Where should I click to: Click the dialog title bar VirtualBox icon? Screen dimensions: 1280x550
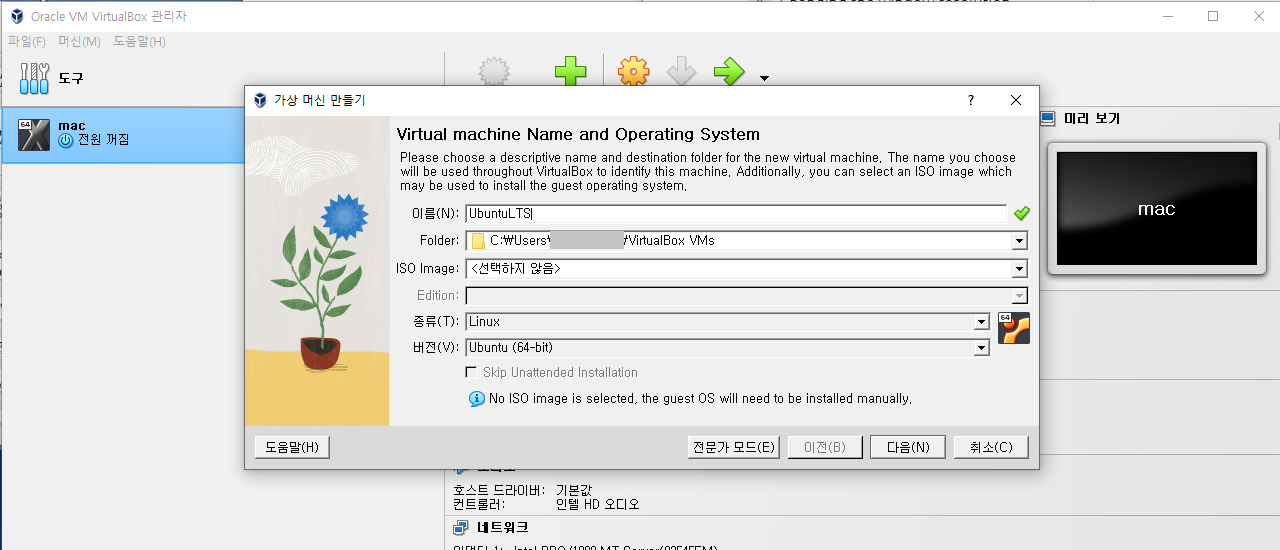(x=260, y=100)
